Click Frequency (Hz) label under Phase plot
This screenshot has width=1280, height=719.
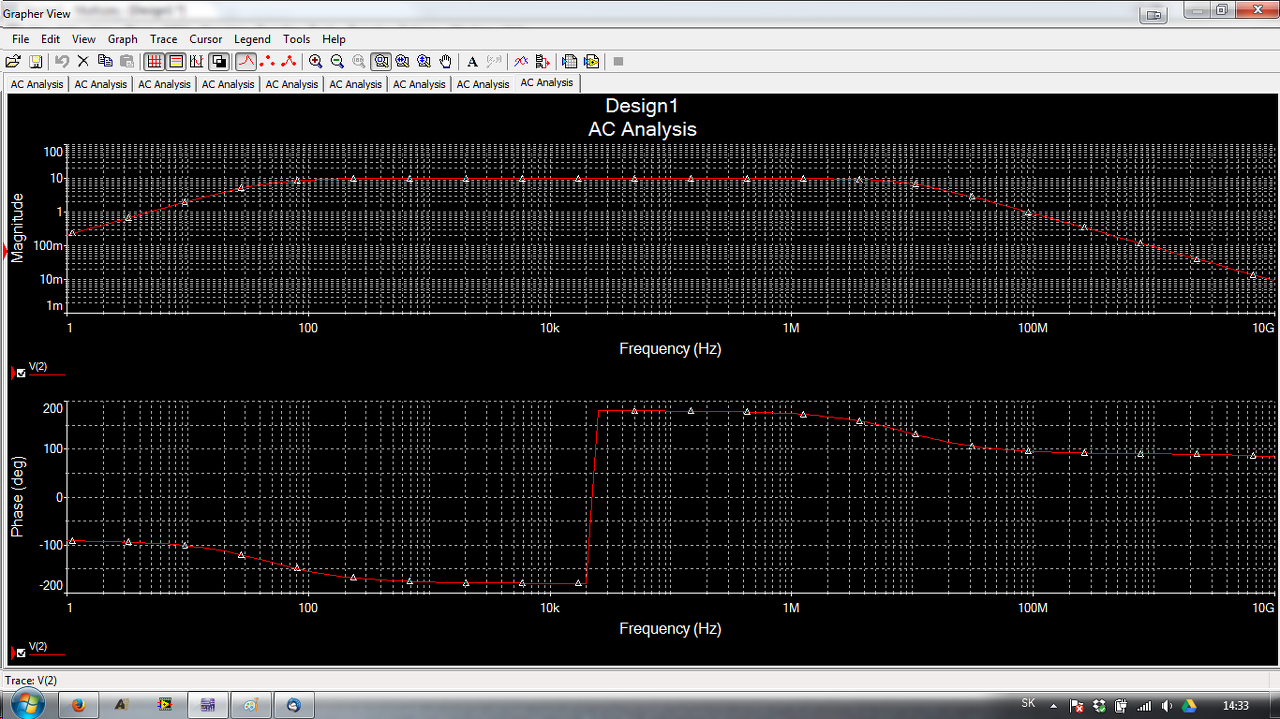670,629
